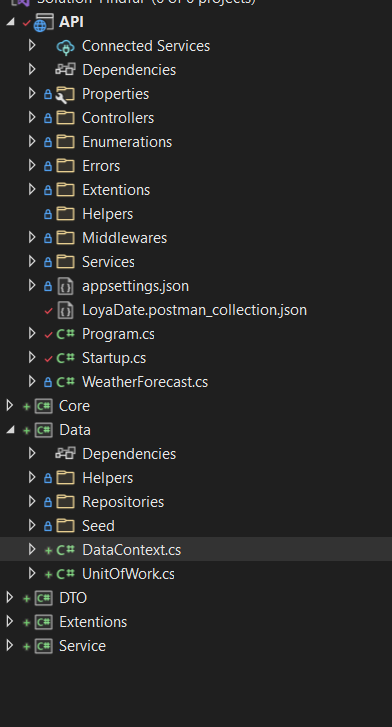This screenshot has height=727, width=392.
Task: Collapse the Data project arrow
Action: pos(11,430)
